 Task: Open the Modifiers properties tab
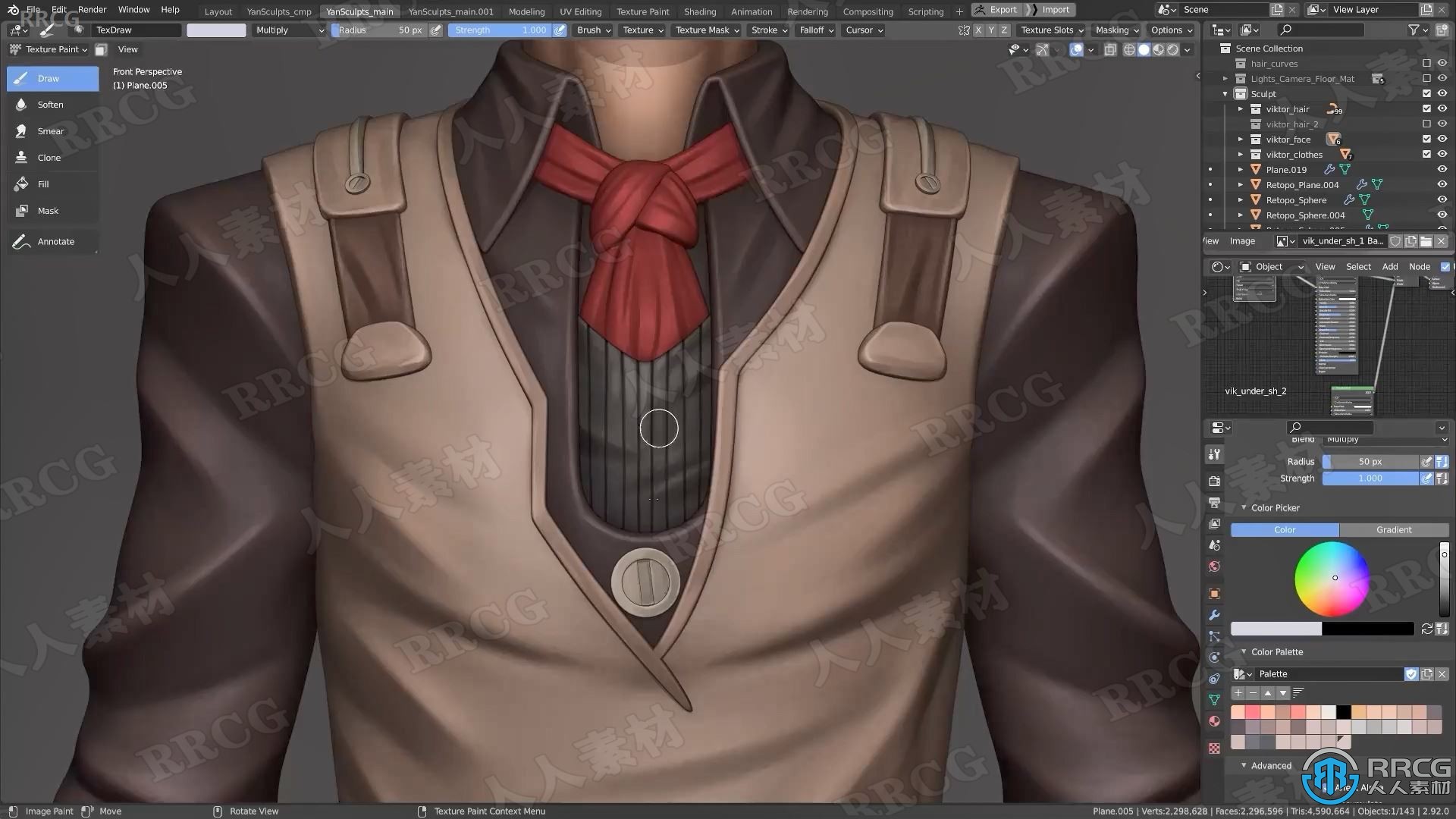click(x=1214, y=615)
